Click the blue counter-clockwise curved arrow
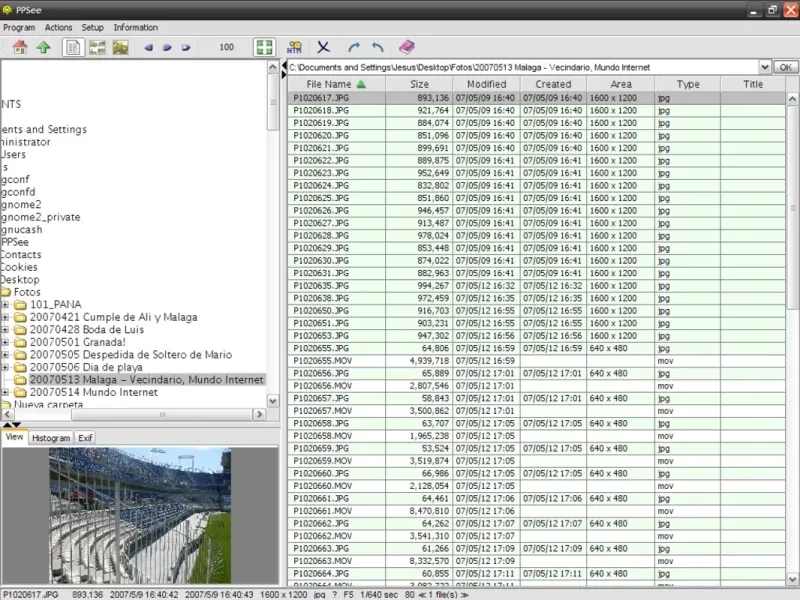The height and width of the screenshot is (600, 800). tap(378, 47)
